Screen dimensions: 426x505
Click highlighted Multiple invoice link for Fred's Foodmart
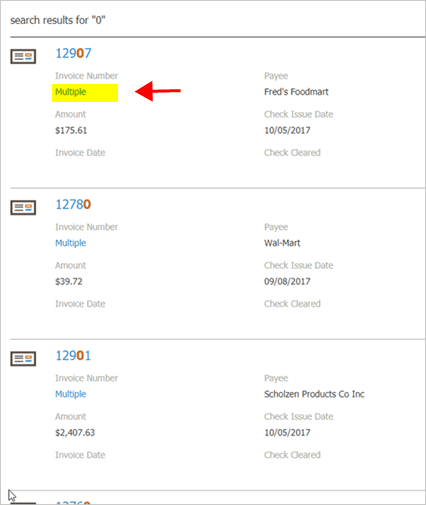tap(71, 92)
